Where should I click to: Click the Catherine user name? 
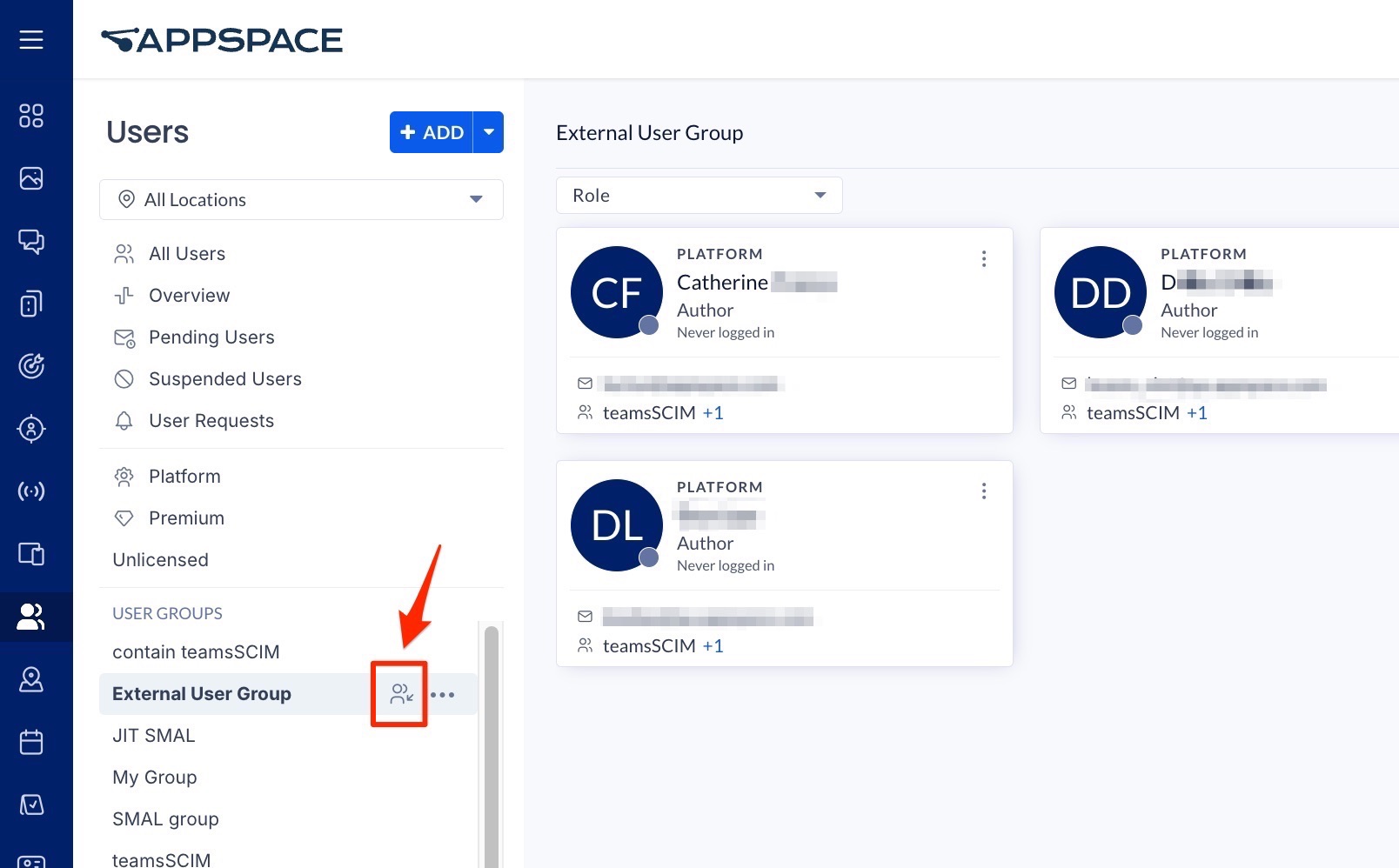(722, 283)
